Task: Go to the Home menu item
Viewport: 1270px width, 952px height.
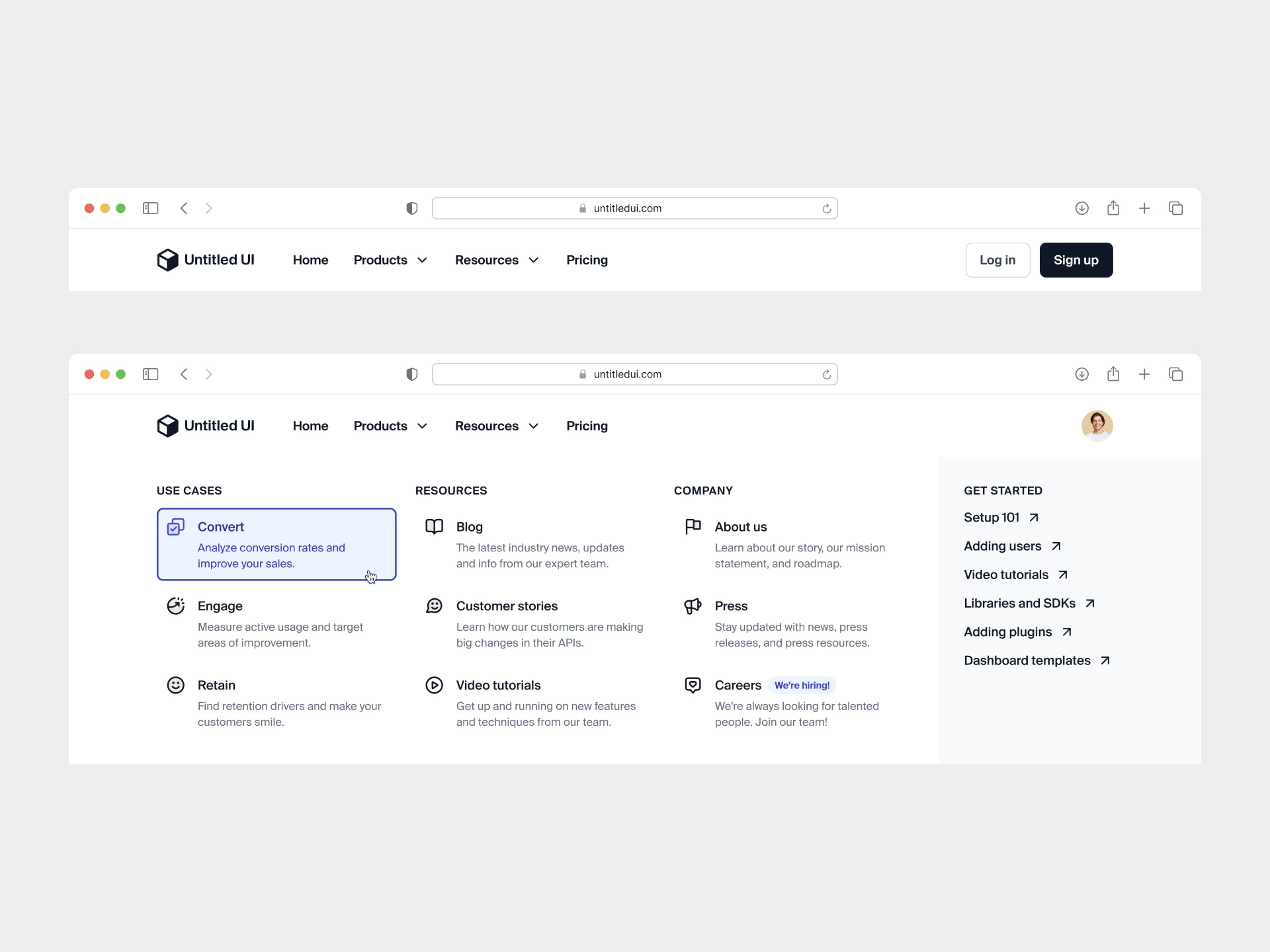Action: pos(310,260)
